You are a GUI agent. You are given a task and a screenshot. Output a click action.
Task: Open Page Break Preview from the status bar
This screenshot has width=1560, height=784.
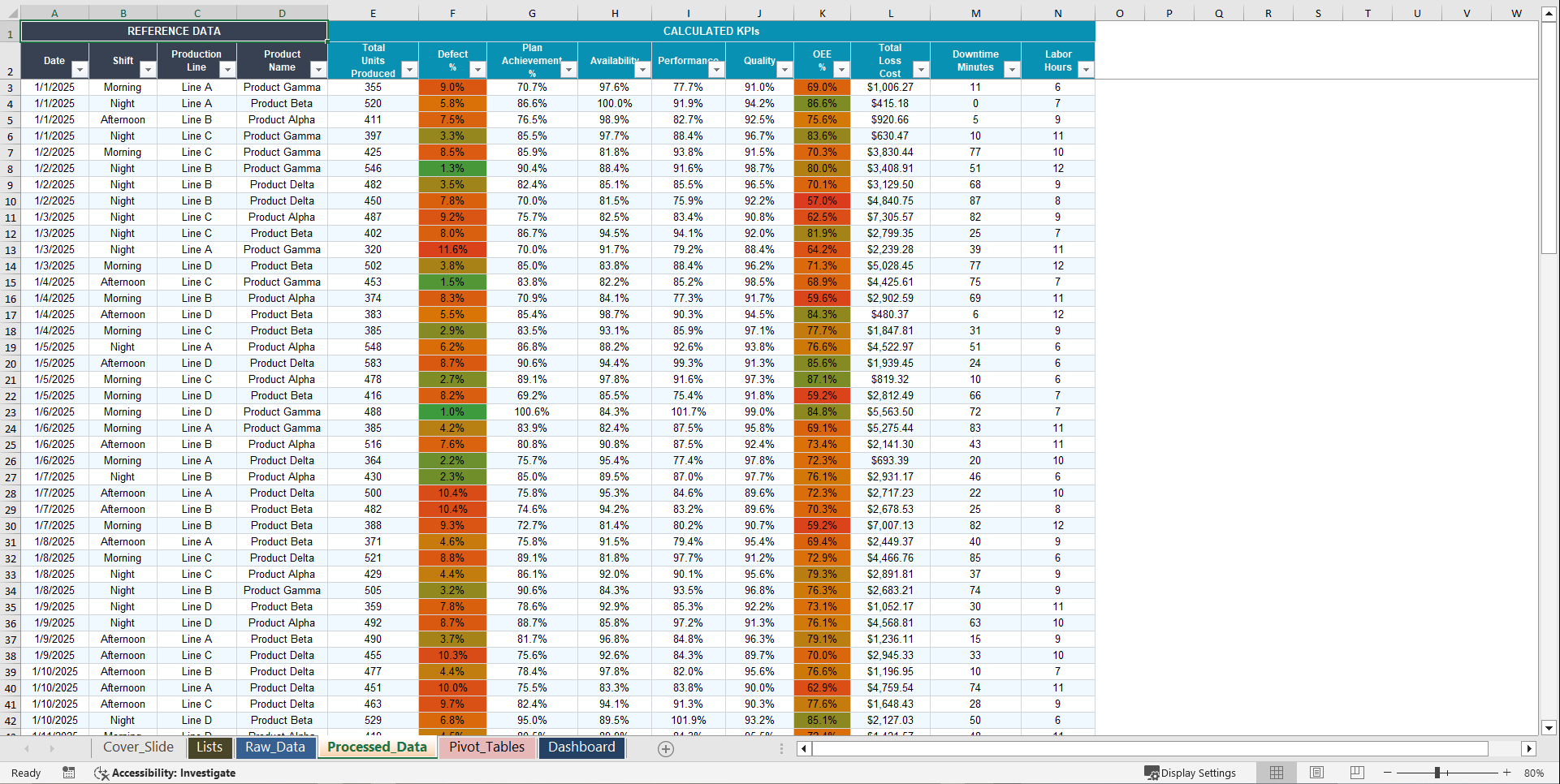(1357, 773)
